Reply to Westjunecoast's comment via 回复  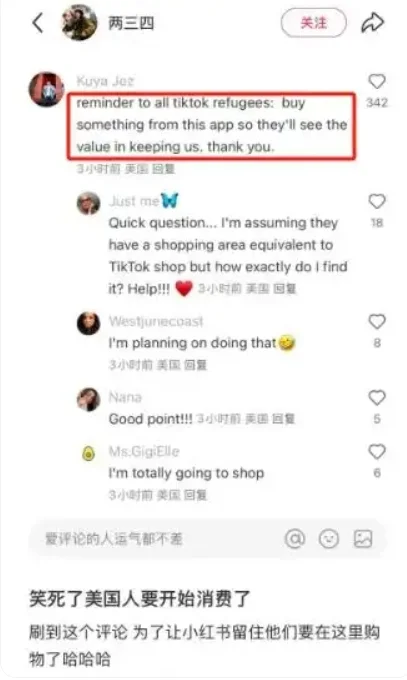pyautogui.click(x=196, y=365)
